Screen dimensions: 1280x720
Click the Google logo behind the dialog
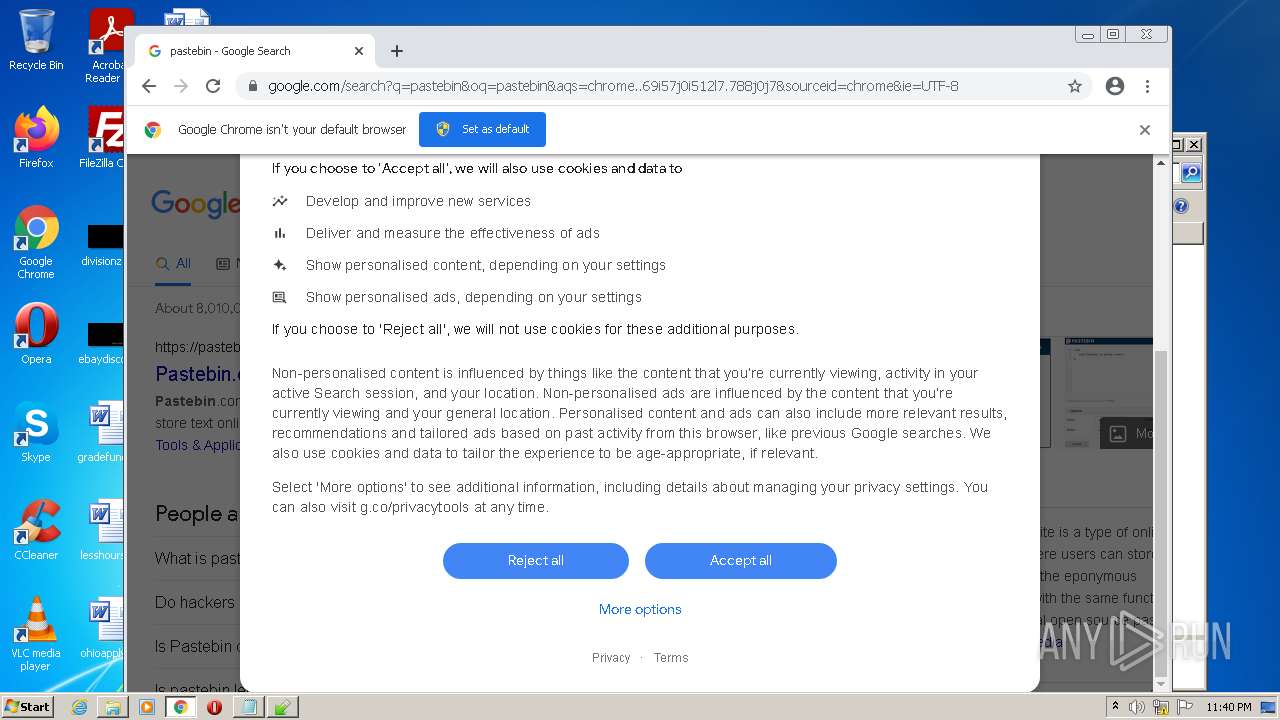(195, 204)
